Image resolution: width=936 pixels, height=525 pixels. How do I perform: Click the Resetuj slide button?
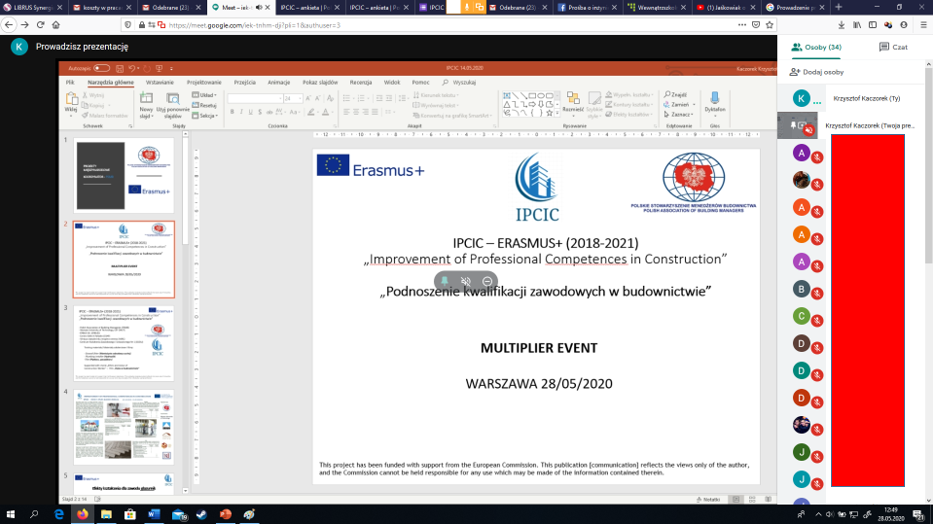[x=205, y=105]
